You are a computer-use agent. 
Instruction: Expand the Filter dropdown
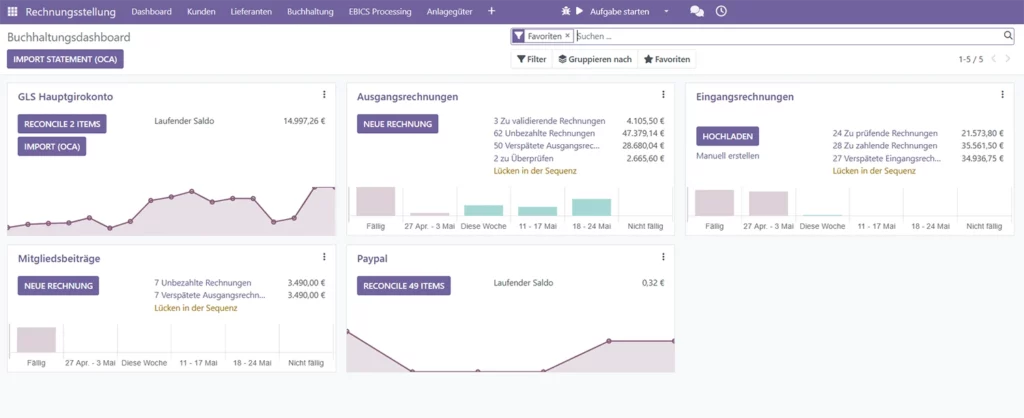(x=532, y=59)
